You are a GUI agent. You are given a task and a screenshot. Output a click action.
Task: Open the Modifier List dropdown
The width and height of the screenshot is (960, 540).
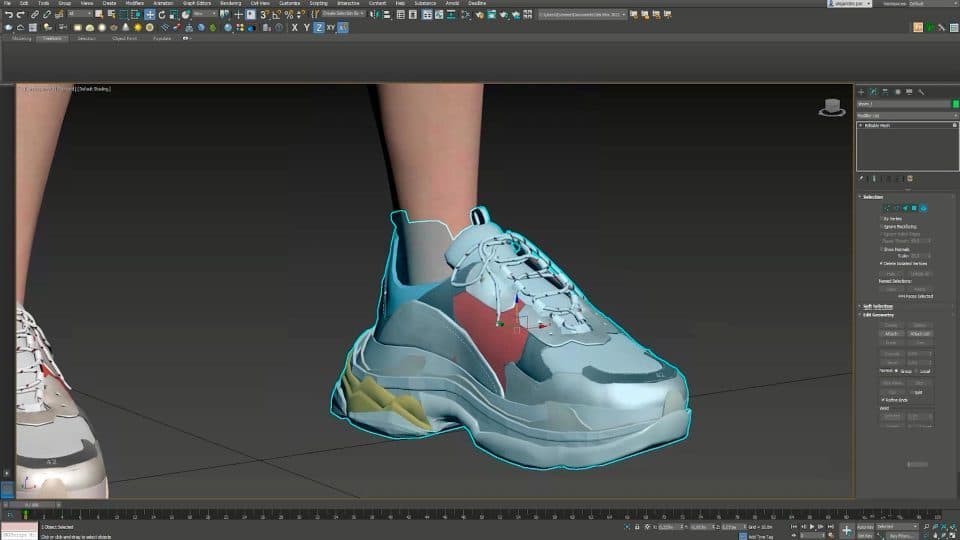(x=907, y=116)
